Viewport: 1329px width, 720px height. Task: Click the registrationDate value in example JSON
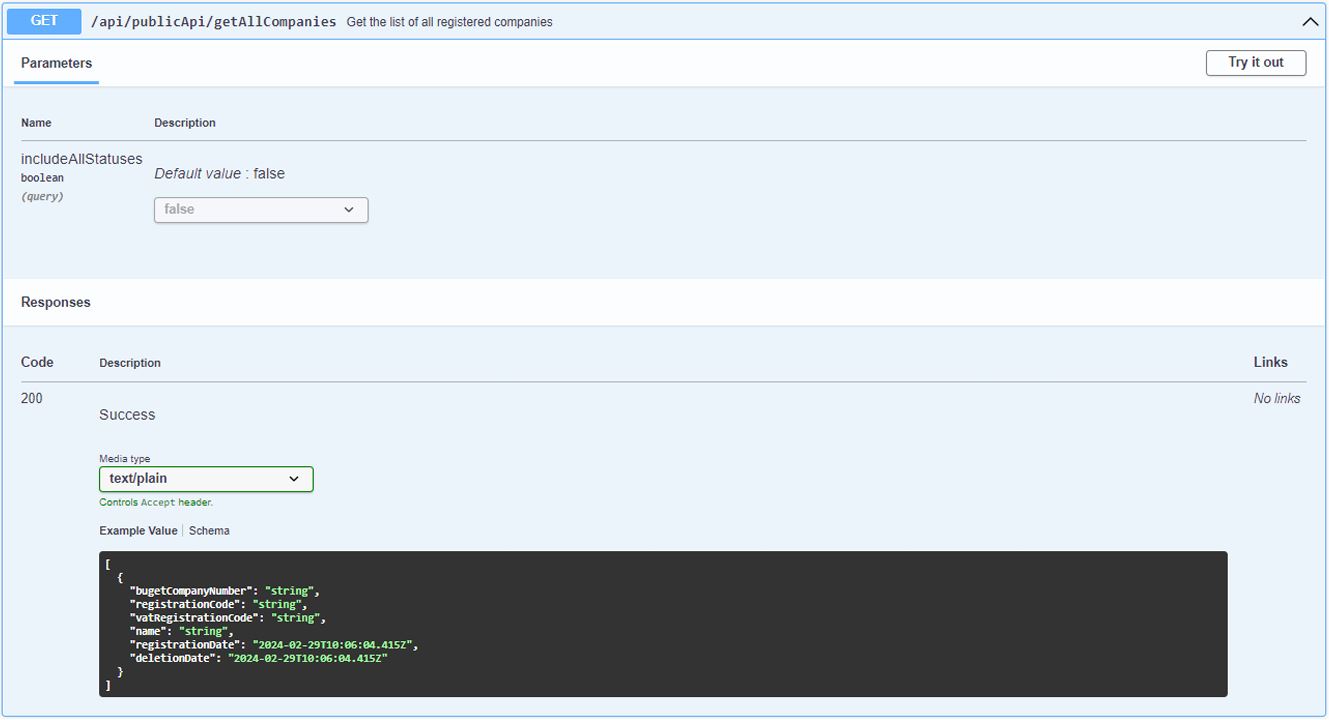[332, 645]
